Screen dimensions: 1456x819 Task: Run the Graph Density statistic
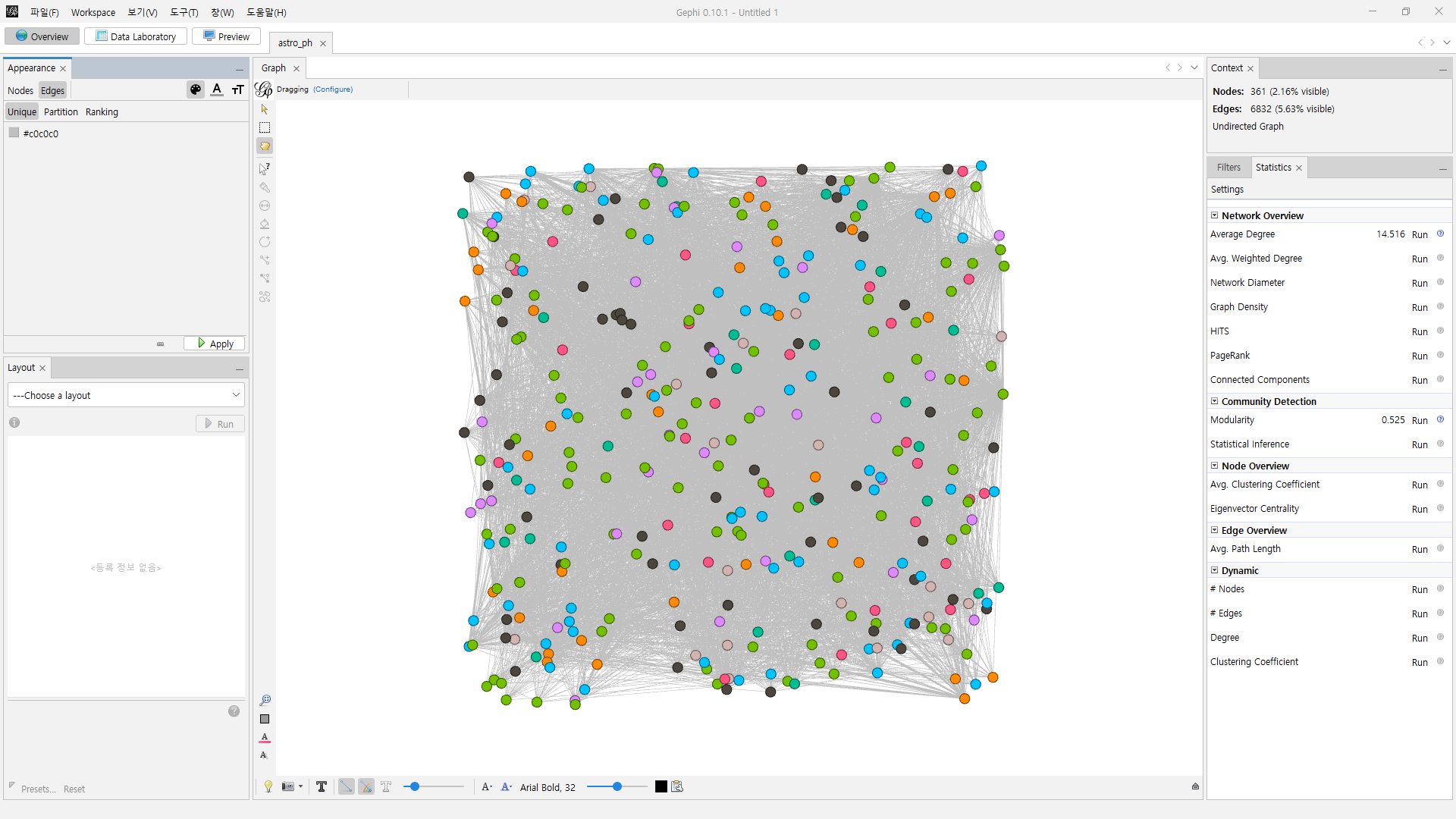point(1419,307)
